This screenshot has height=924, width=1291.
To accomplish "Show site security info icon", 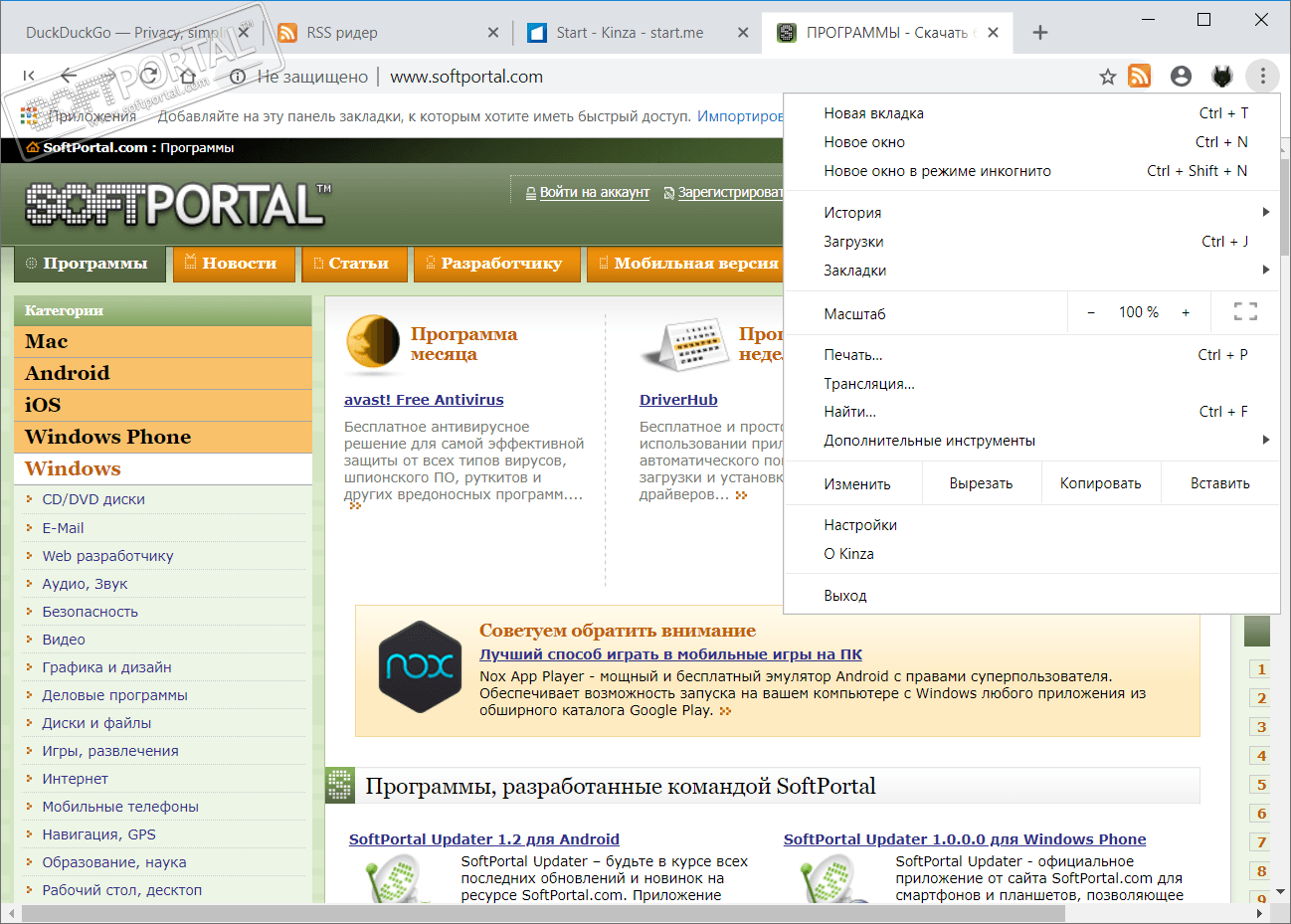I will (238, 77).
